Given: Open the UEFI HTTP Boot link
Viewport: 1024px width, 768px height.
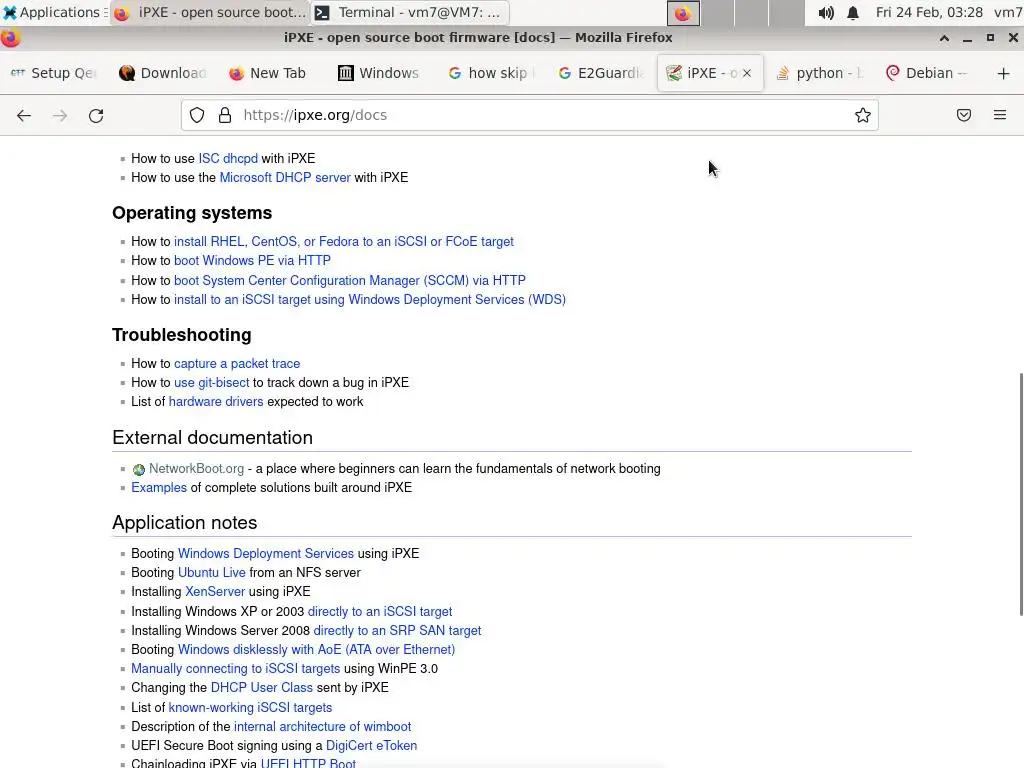Looking at the screenshot, I should 308,763.
